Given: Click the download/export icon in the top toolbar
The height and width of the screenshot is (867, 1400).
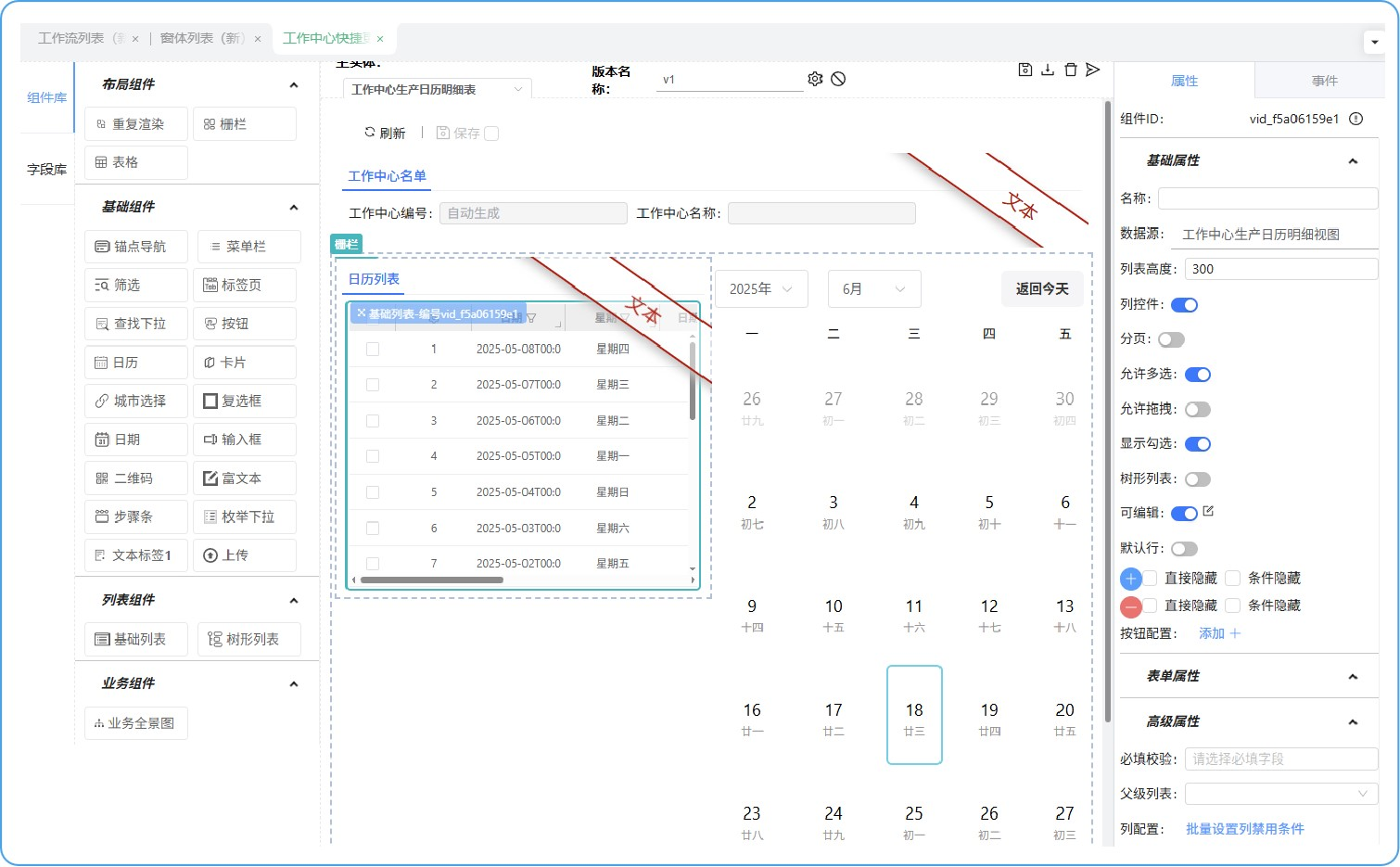Looking at the screenshot, I should coord(1048,70).
